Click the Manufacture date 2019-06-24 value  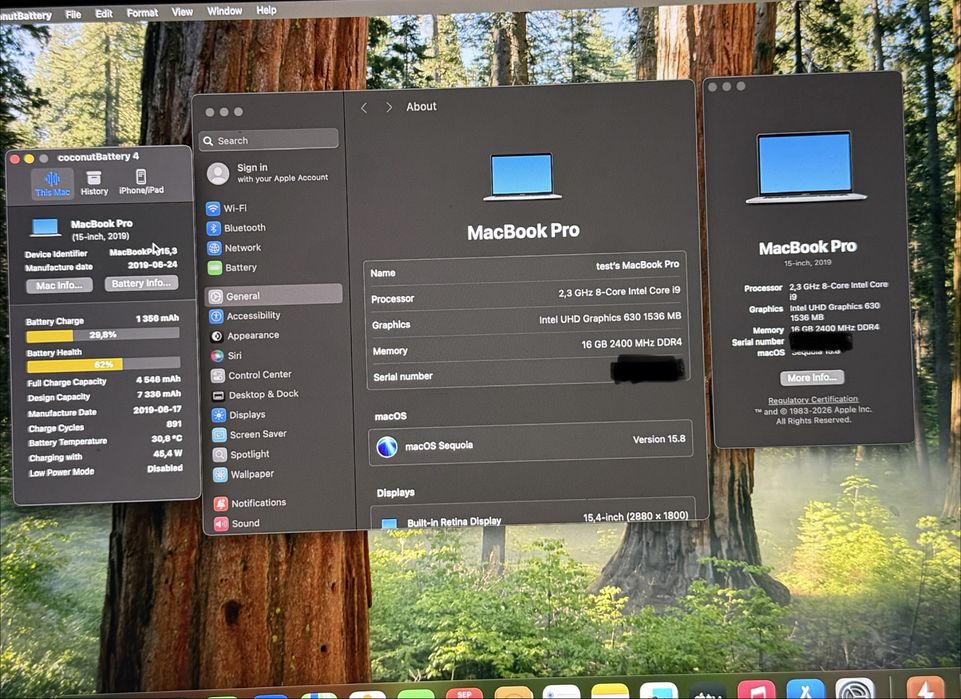tap(152, 265)
